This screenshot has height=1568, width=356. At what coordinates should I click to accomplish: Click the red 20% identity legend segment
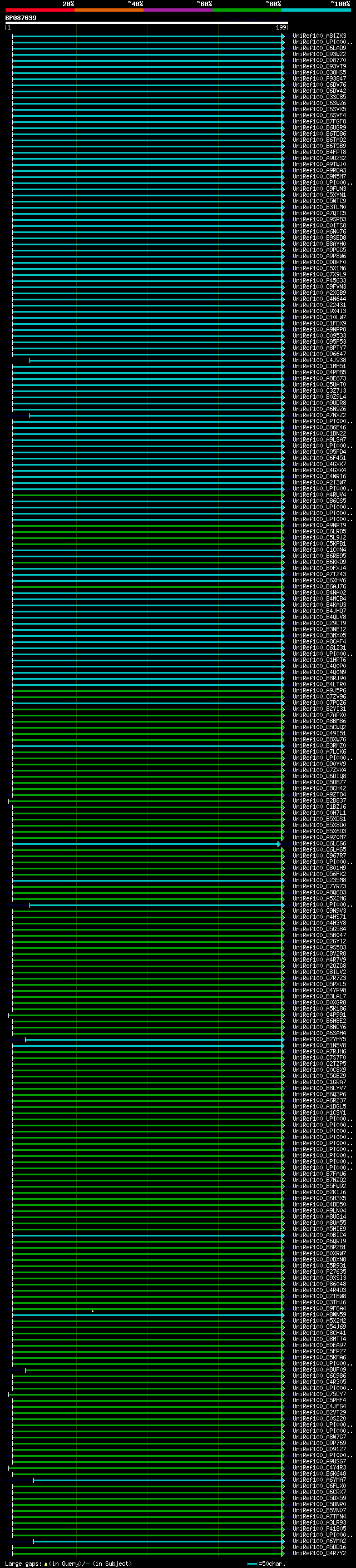39,10
